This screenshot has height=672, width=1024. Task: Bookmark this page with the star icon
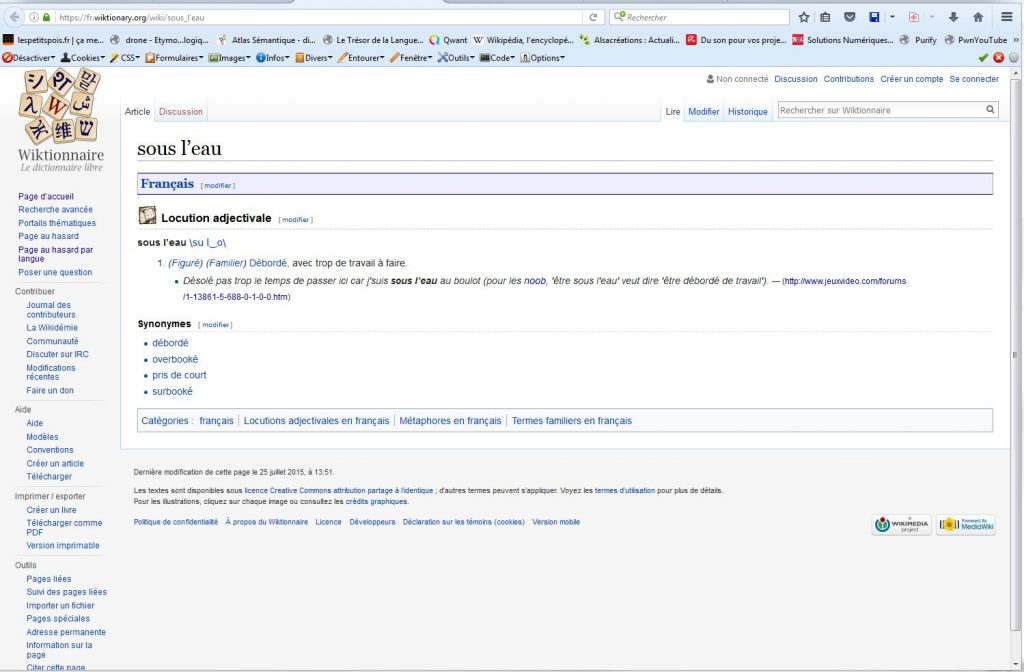[803, 18]
